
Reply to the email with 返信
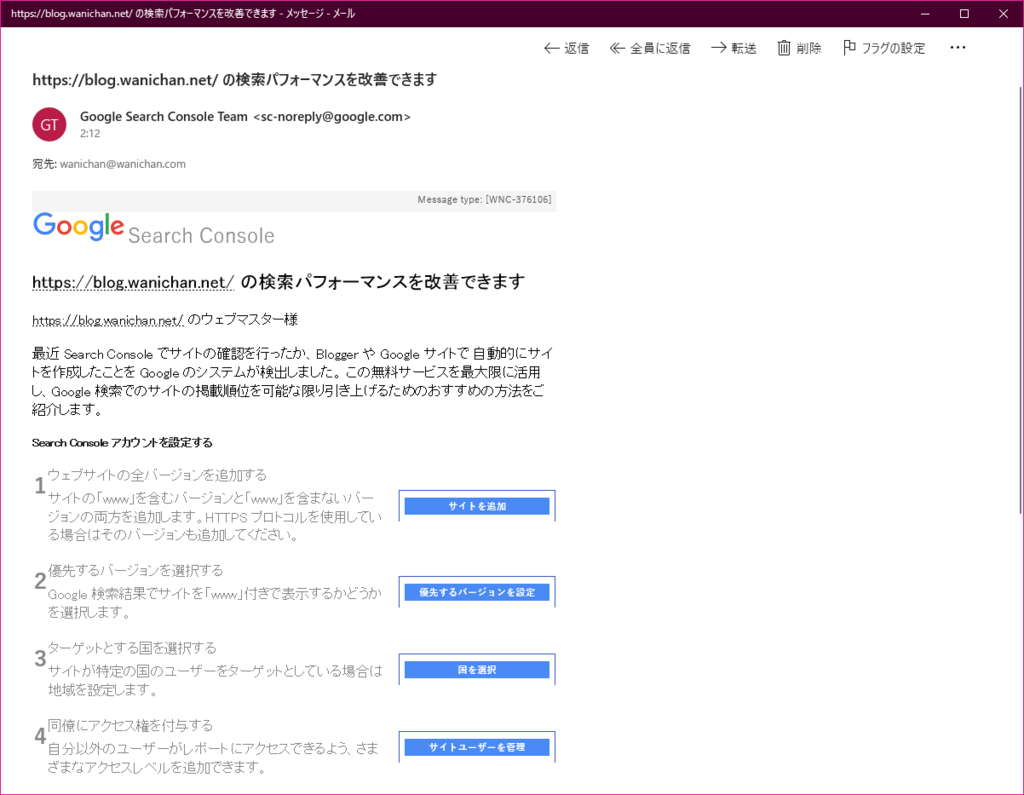click(x=566, y=48)
